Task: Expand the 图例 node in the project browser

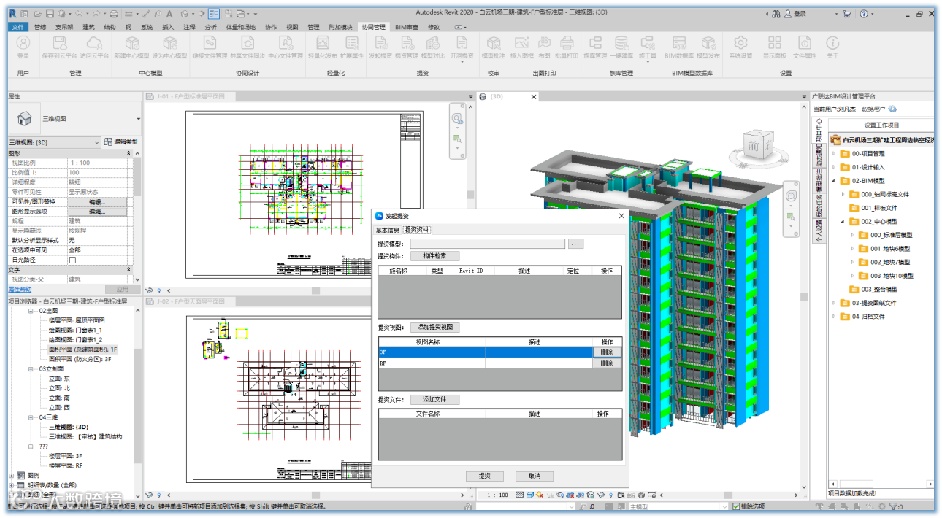Action: pos(11,475)
